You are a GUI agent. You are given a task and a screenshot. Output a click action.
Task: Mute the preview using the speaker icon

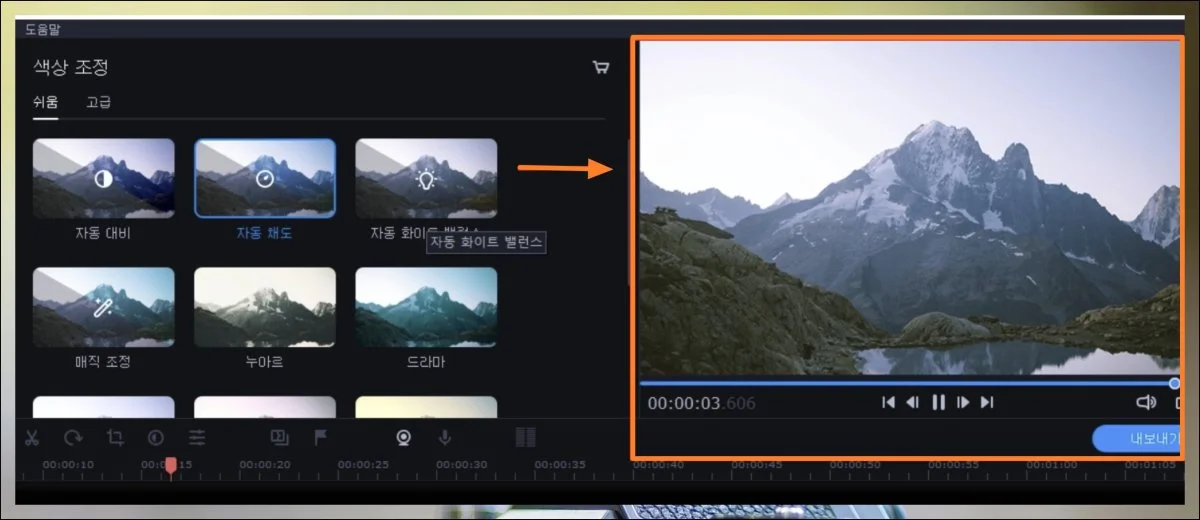[x=1146, y=402]
